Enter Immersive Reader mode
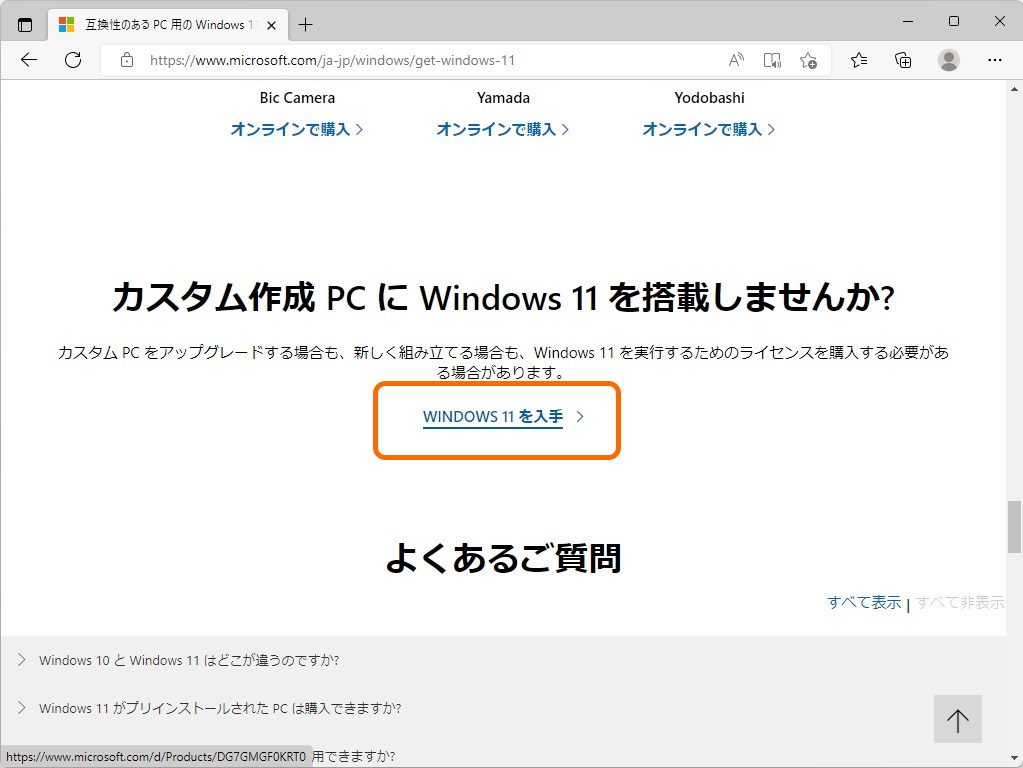 click(771, 60)
